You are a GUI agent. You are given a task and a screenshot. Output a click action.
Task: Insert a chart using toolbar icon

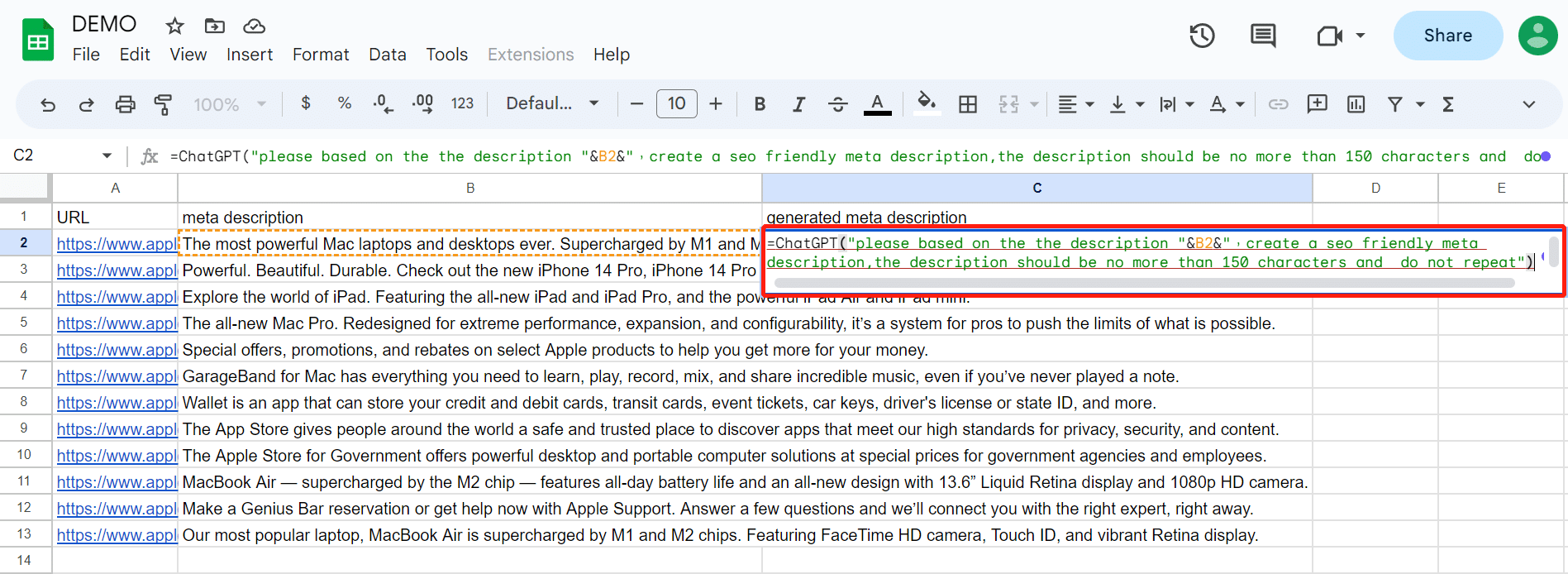[x=1356, y=104]
